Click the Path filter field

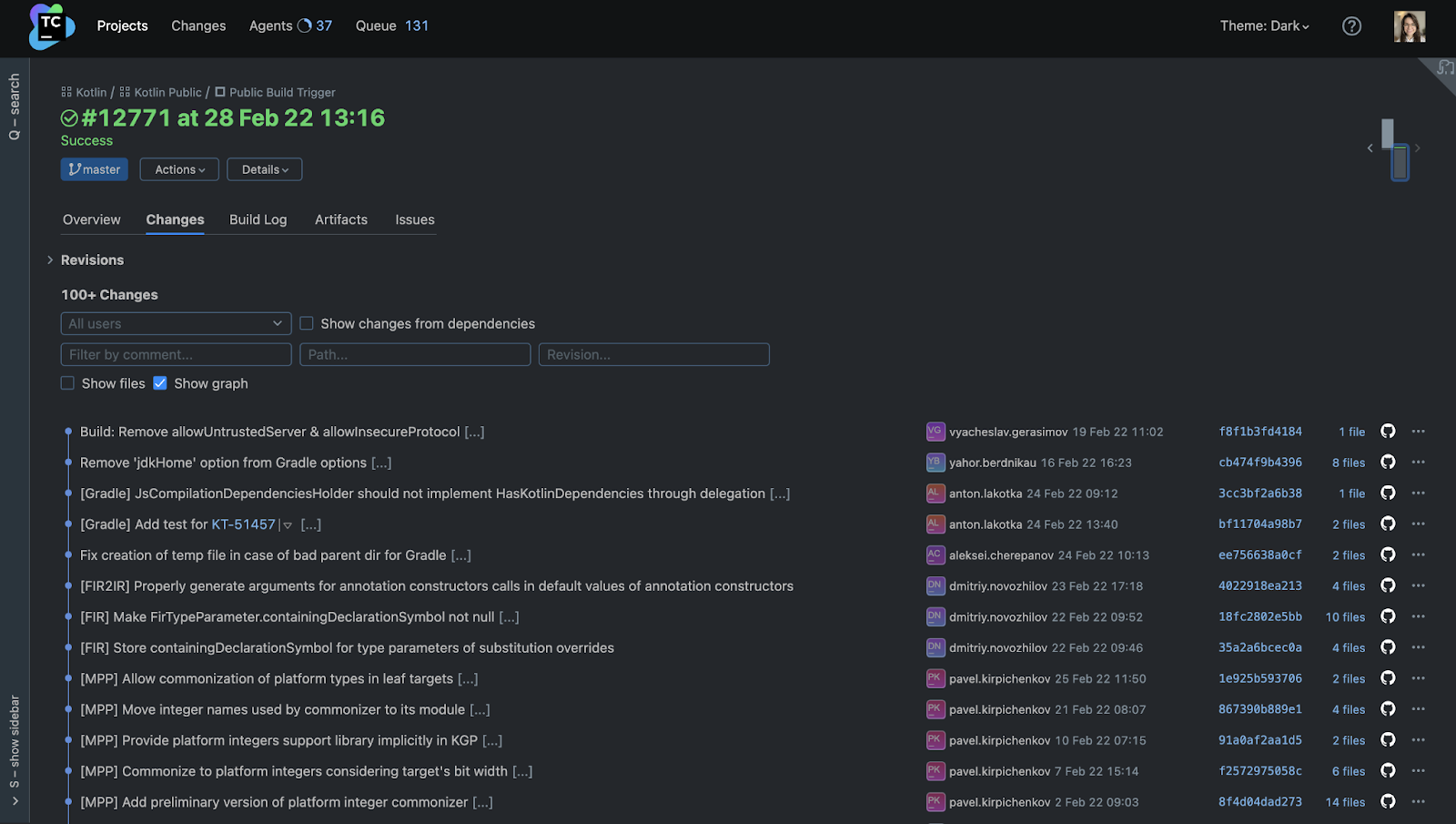415,354
